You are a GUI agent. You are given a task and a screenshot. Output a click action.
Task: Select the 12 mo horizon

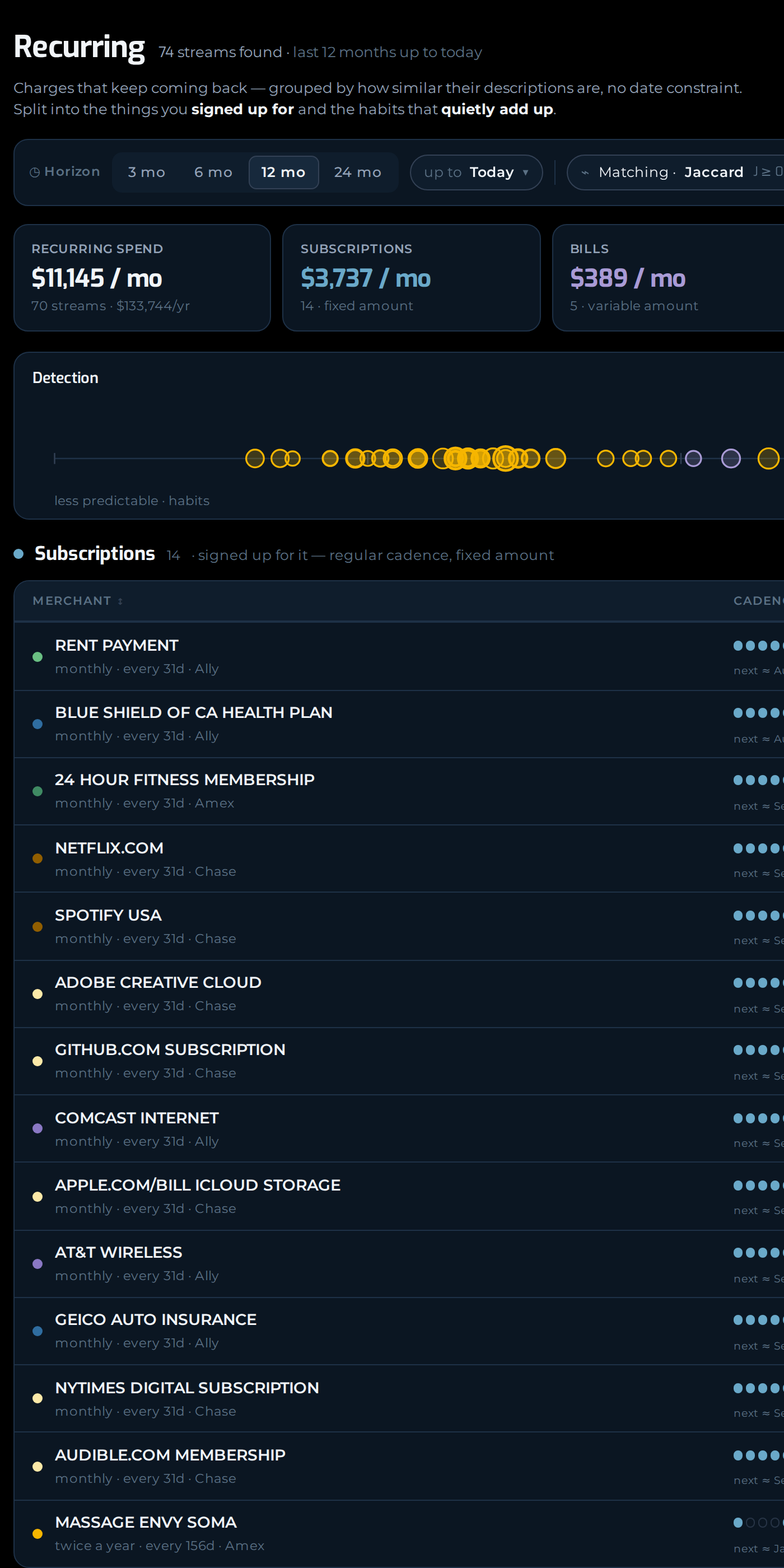(284, 172)
